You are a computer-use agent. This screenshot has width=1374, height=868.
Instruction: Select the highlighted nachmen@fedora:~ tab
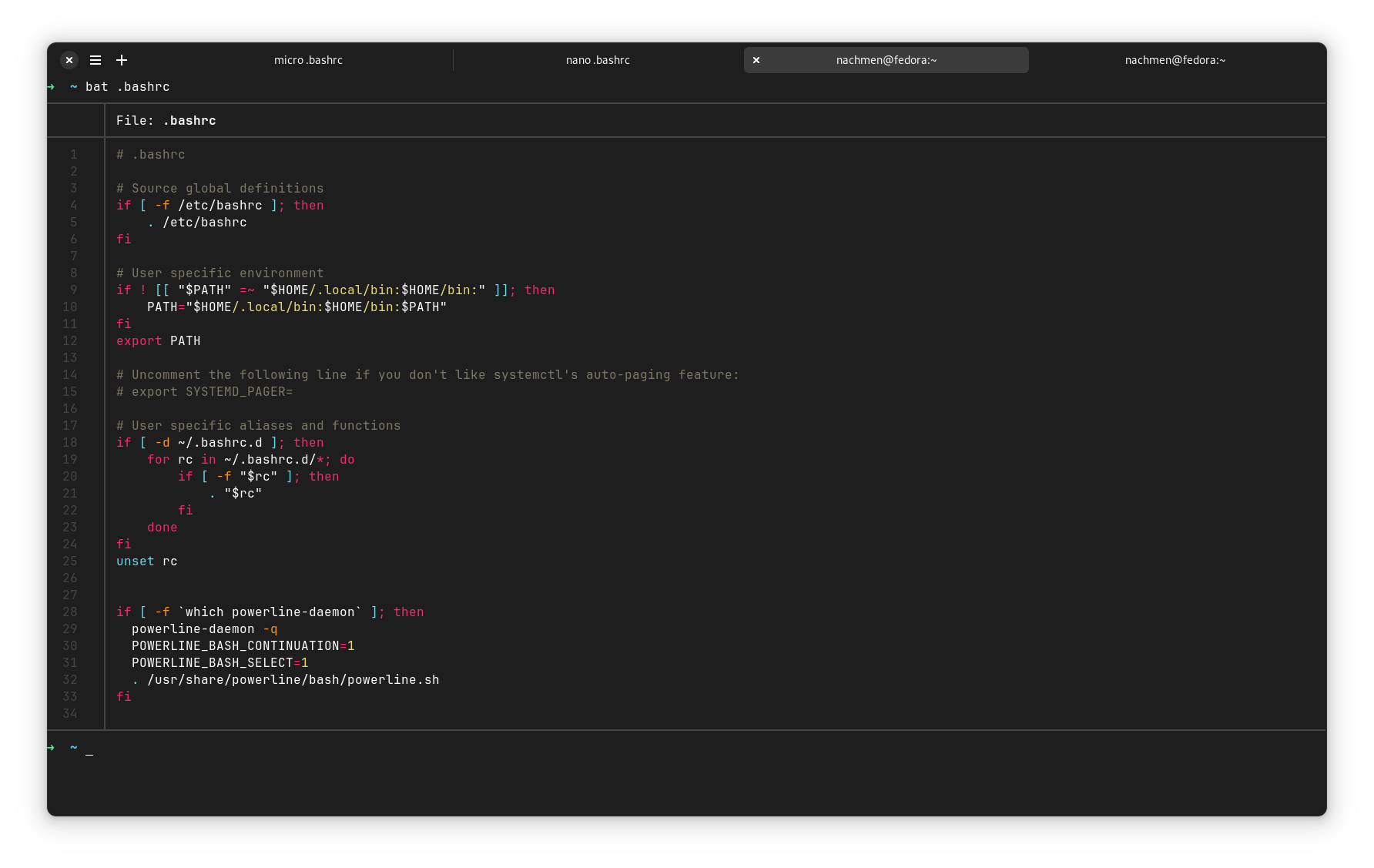(886, 60)
